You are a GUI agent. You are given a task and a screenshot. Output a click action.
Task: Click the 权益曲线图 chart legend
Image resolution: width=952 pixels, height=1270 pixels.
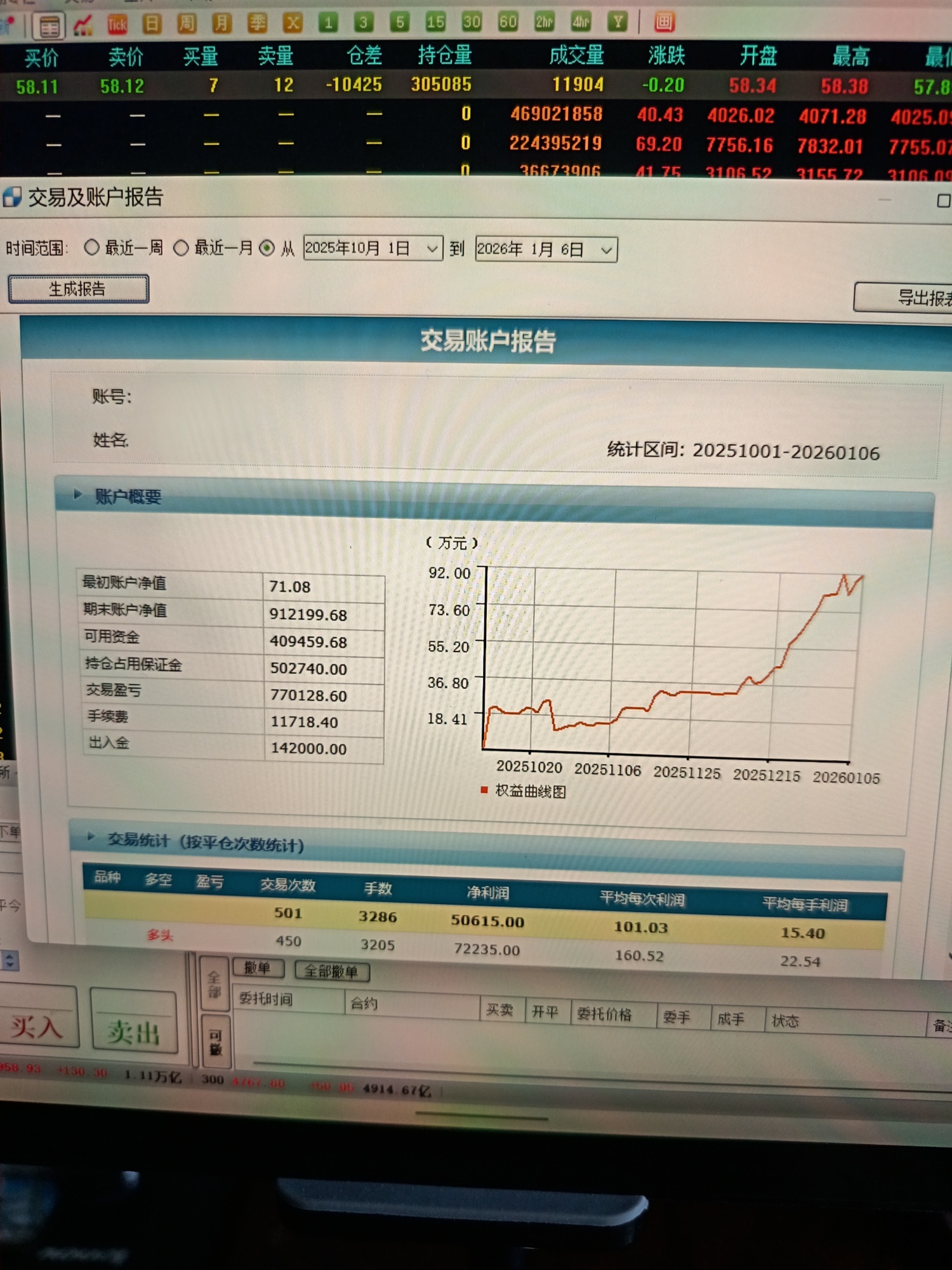click(x=524, y=791)
